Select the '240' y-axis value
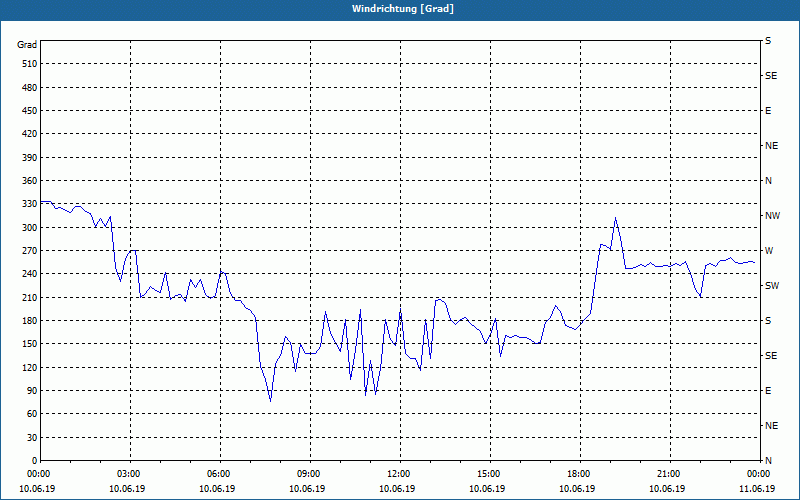The width and height of the screenshot is (800, 500). pos(30,274)
